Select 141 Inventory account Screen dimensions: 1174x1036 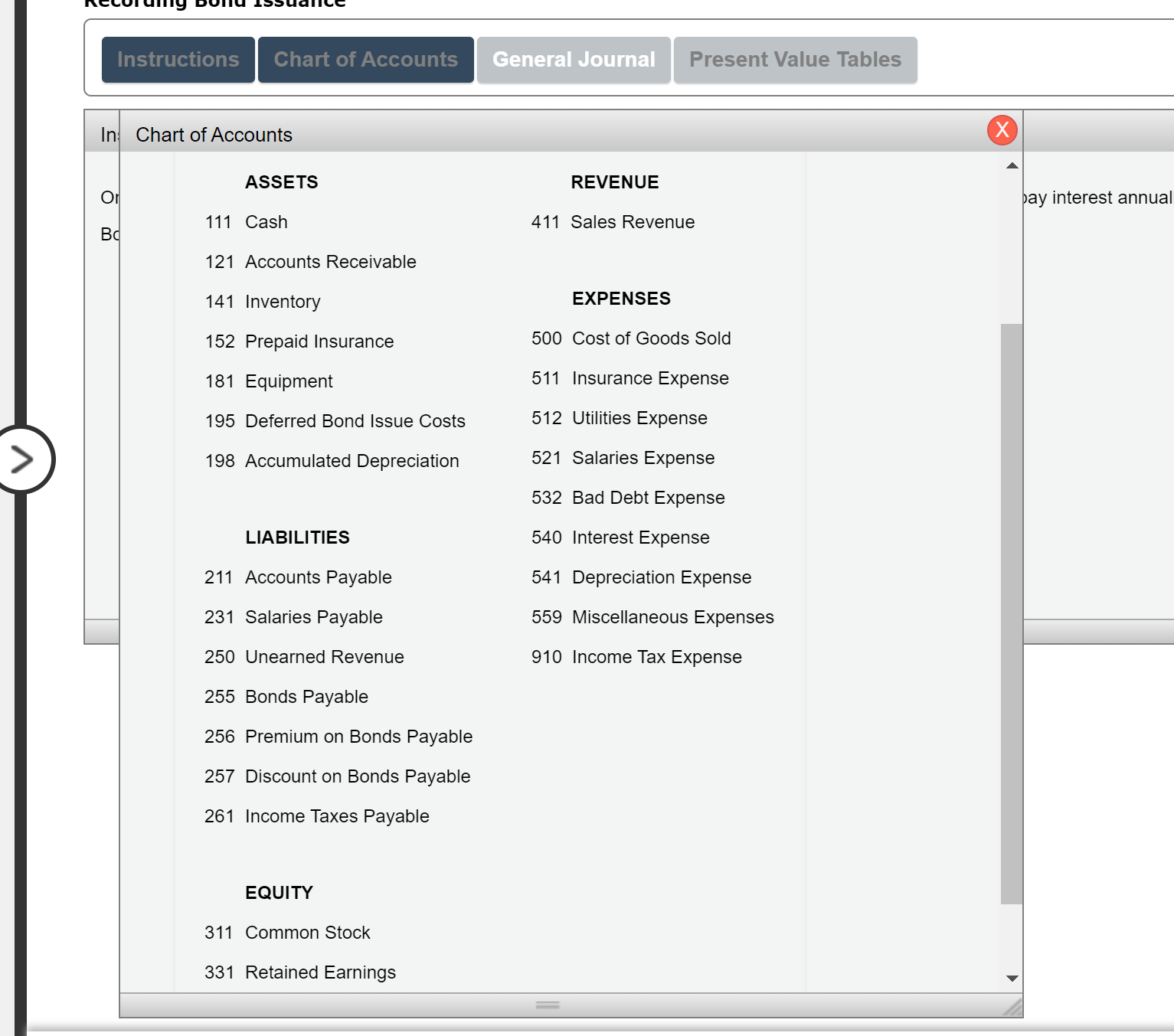click(263, 302)
